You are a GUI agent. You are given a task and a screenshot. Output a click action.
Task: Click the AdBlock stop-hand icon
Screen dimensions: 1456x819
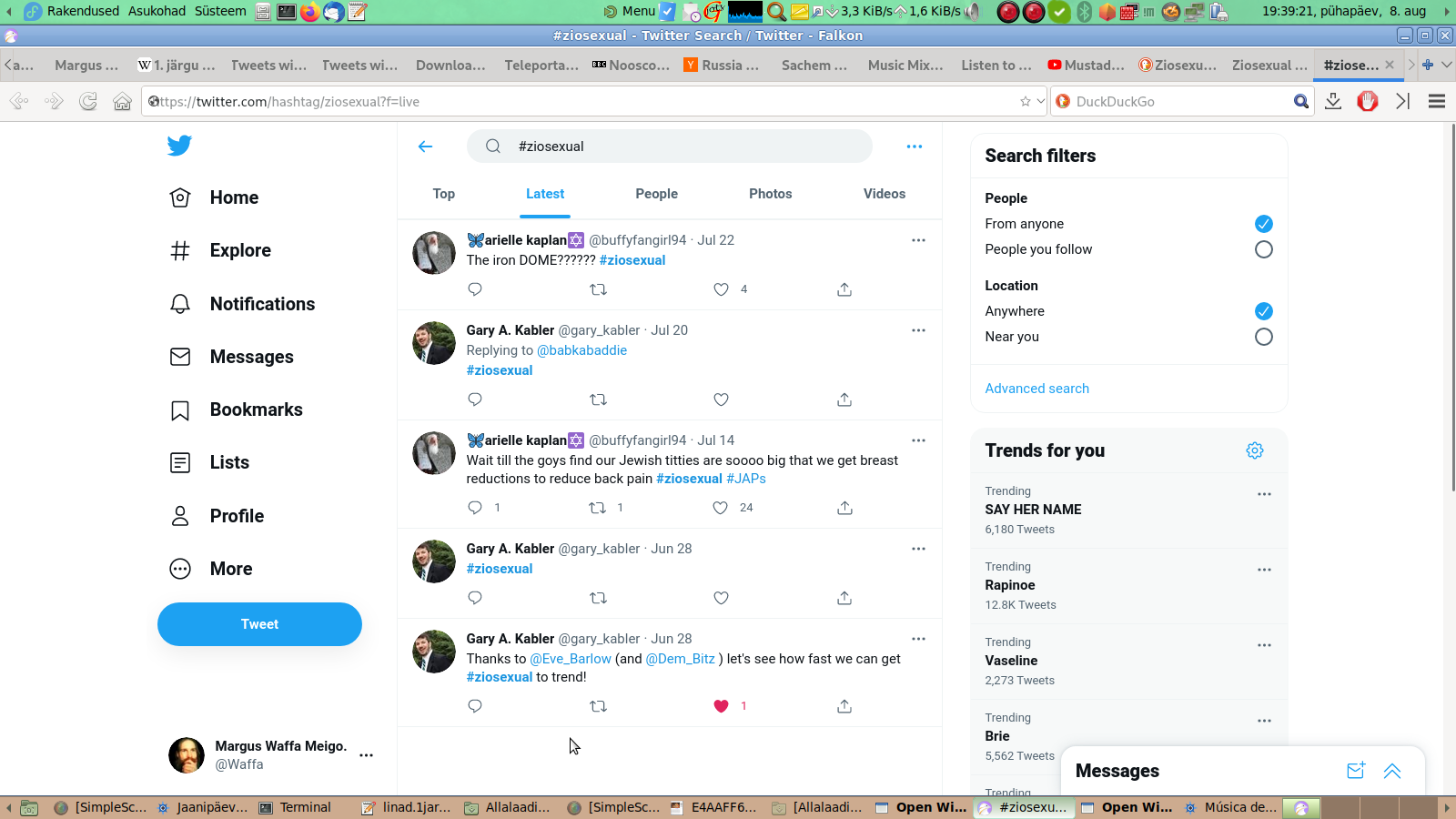coord(1368,102)
